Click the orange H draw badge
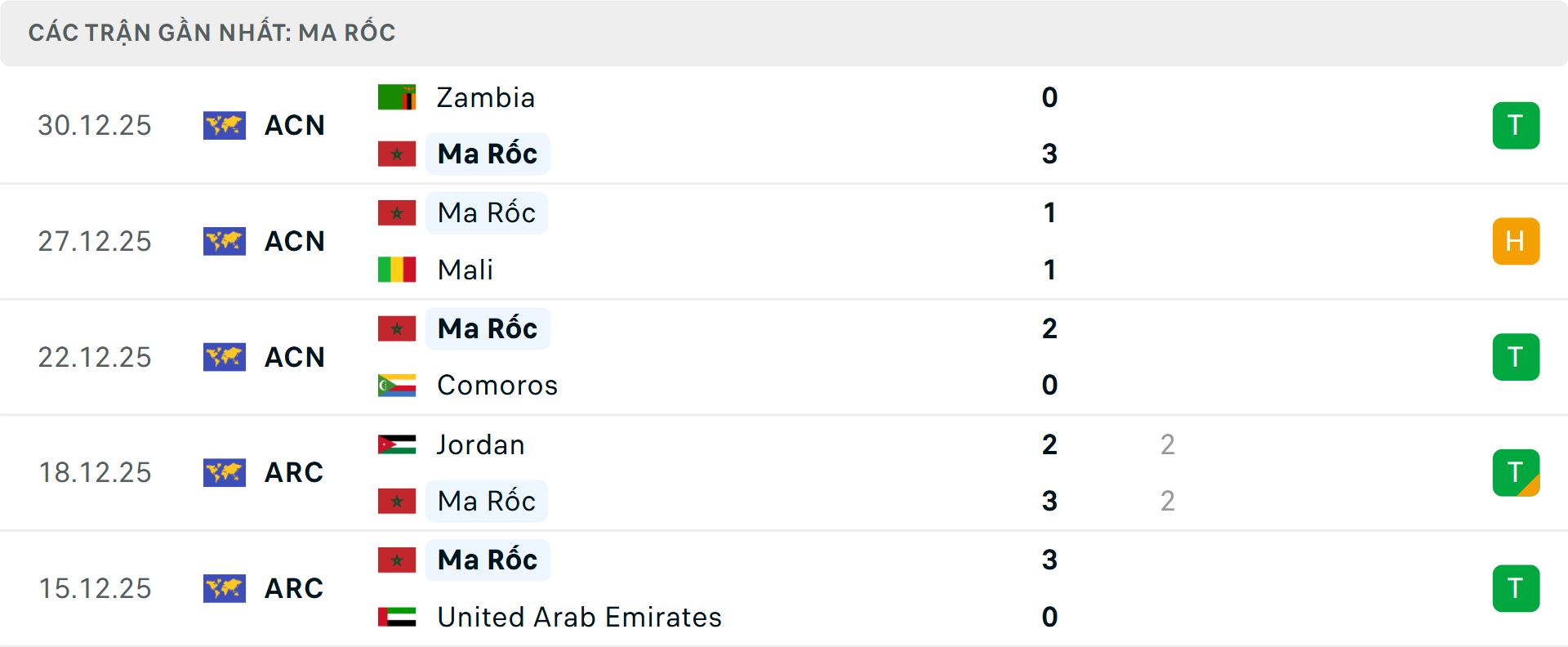 (1516, 242)
